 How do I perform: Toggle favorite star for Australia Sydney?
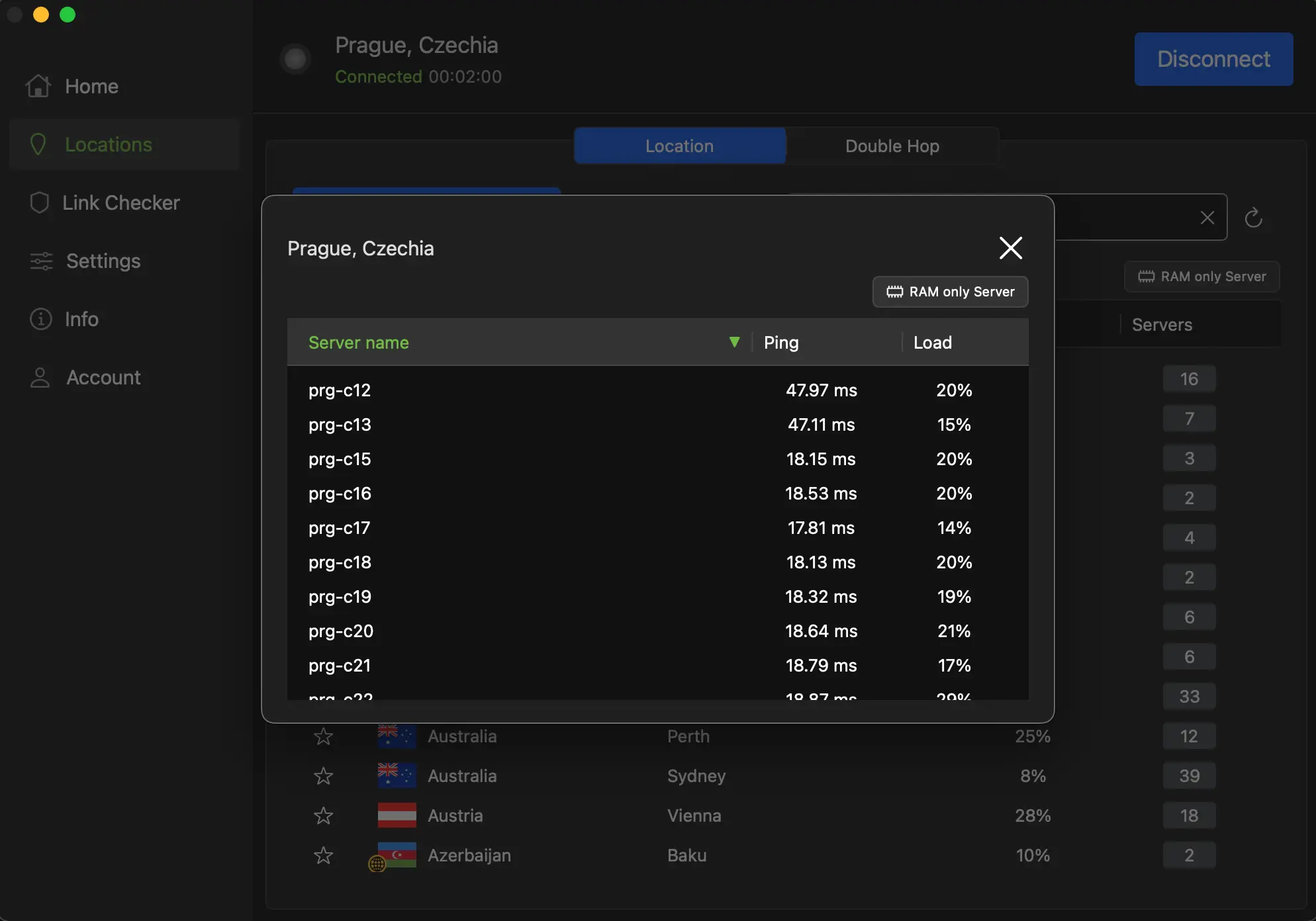[x=323, y=776]
